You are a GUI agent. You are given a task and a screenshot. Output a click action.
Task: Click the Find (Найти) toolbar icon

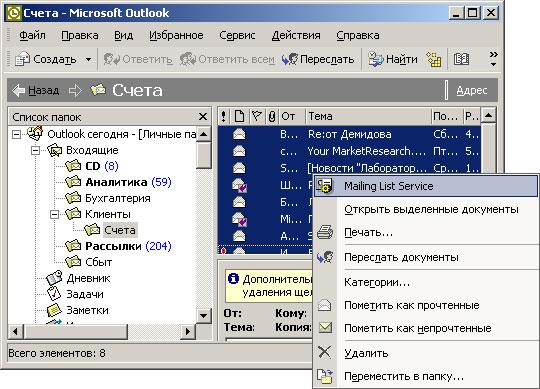pyautogui.click(x=376, y=59)
